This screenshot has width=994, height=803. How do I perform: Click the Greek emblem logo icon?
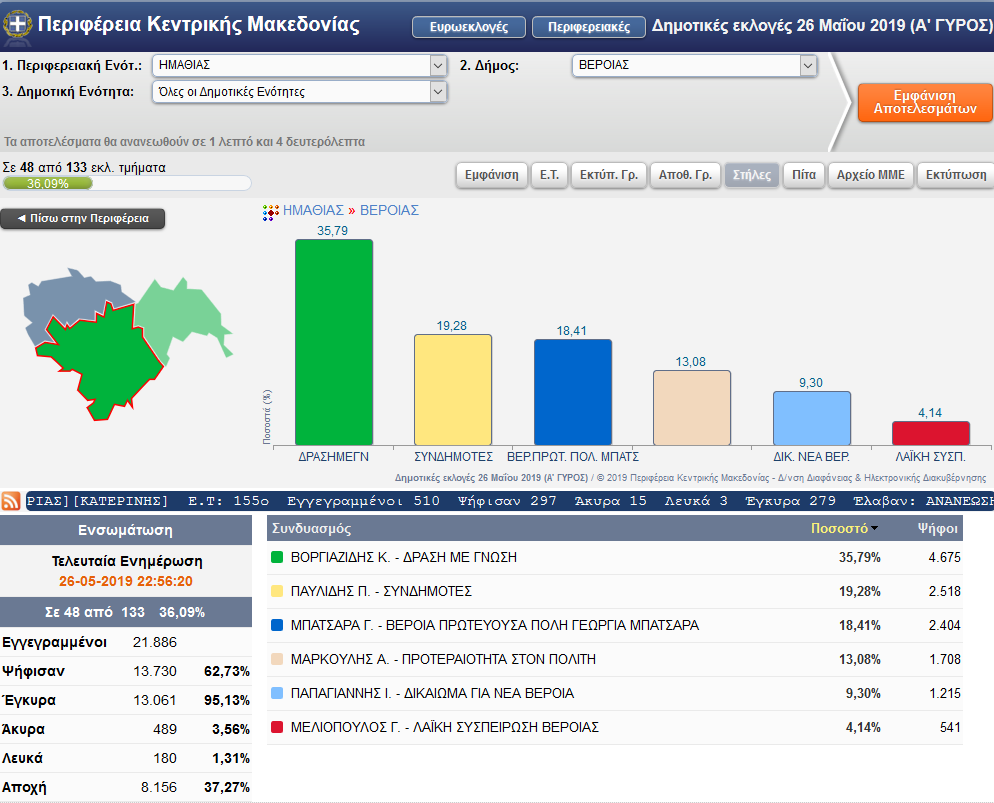click(x=18, y=25)
